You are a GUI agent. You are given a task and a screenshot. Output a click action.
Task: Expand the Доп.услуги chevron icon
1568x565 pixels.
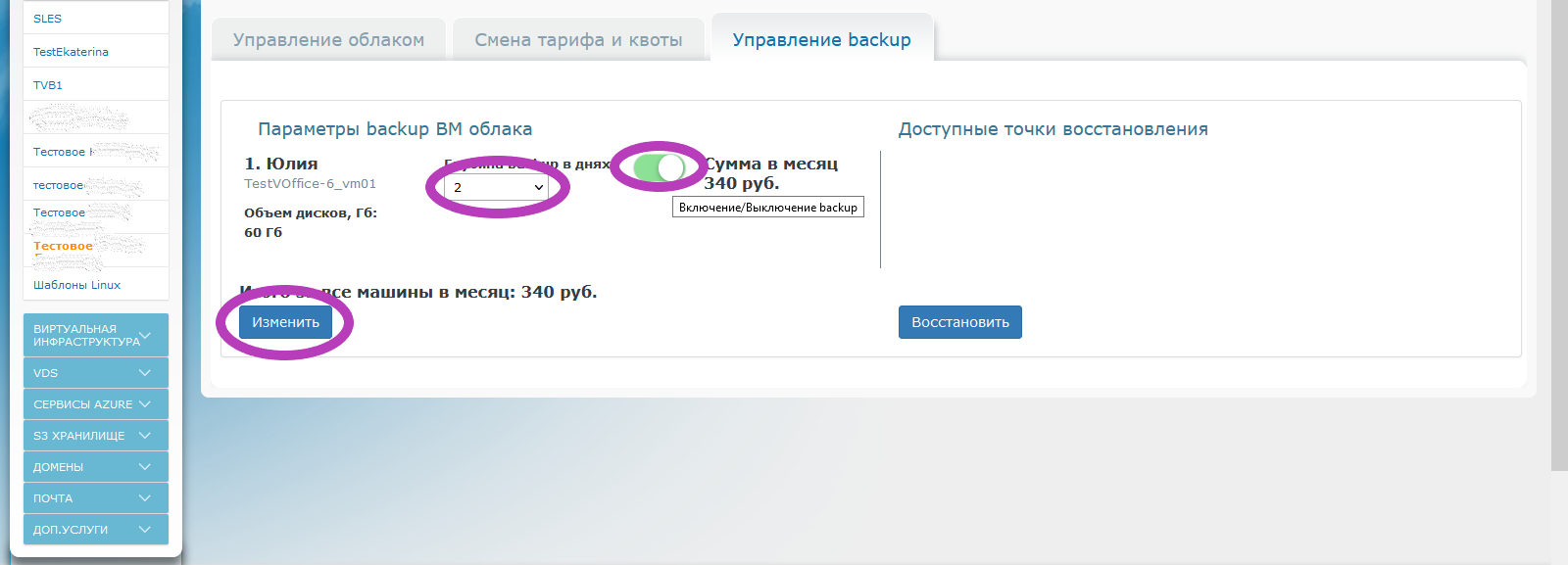[145, 530]
